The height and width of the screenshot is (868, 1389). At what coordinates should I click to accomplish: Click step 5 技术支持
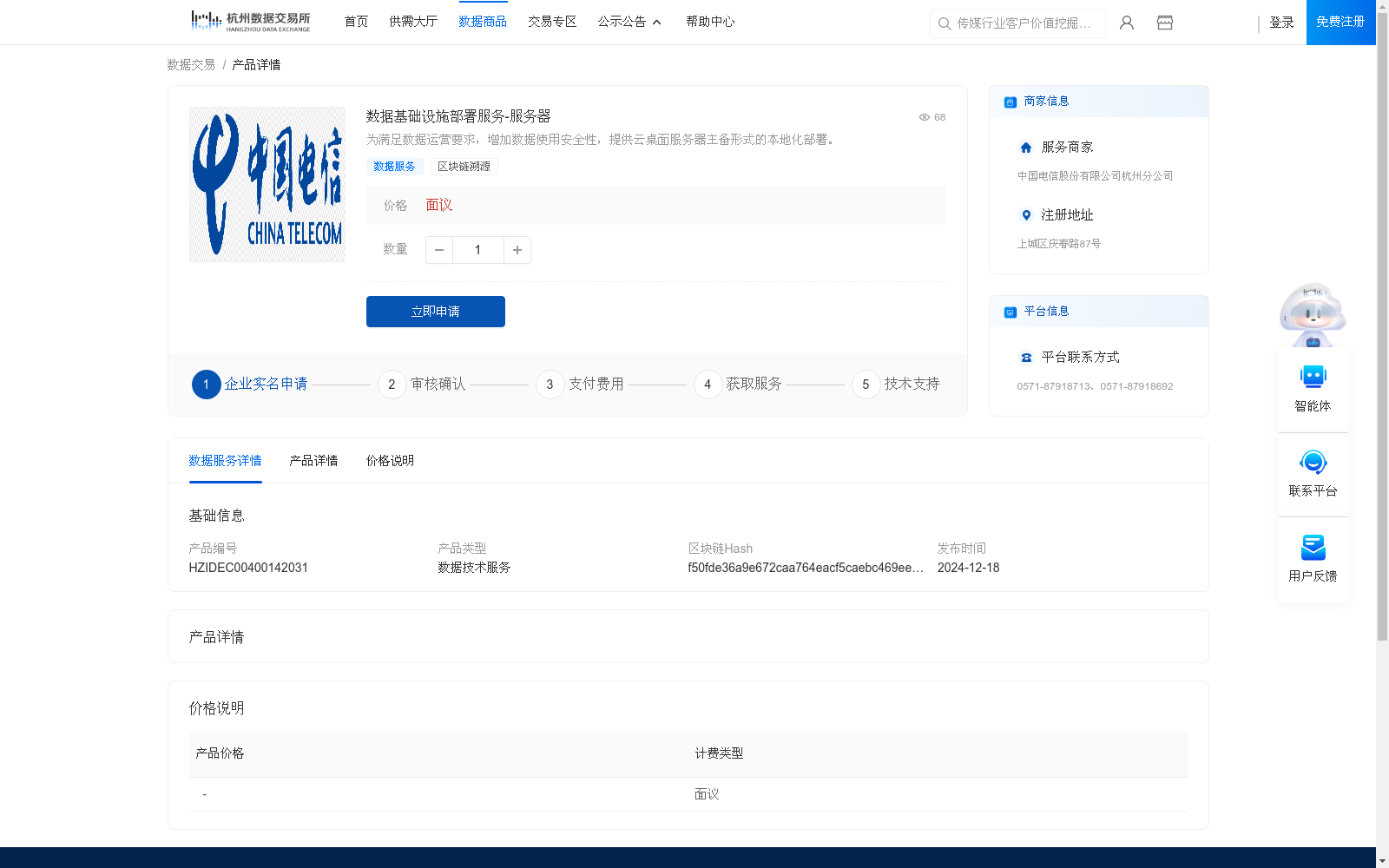point(896,384)
